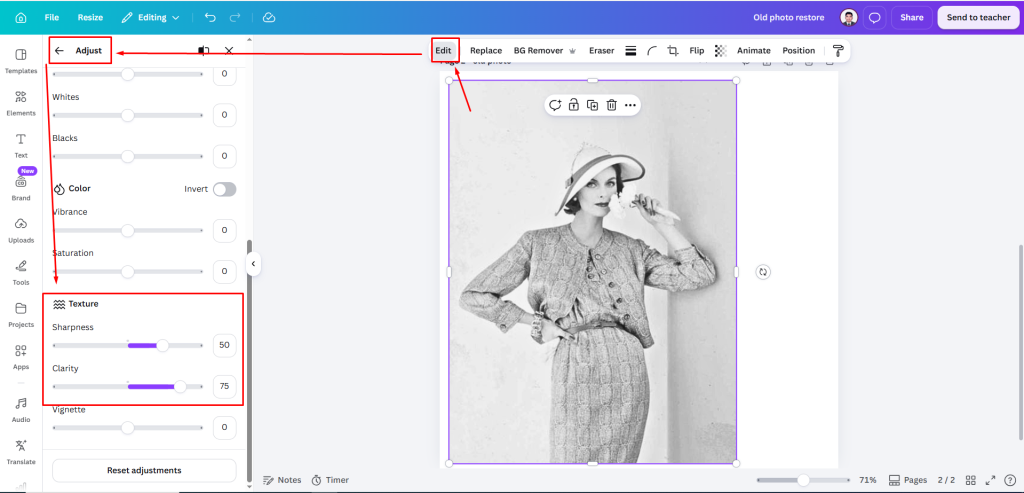
Task: Open Elements in the sidebar
Action: point(21,103)
